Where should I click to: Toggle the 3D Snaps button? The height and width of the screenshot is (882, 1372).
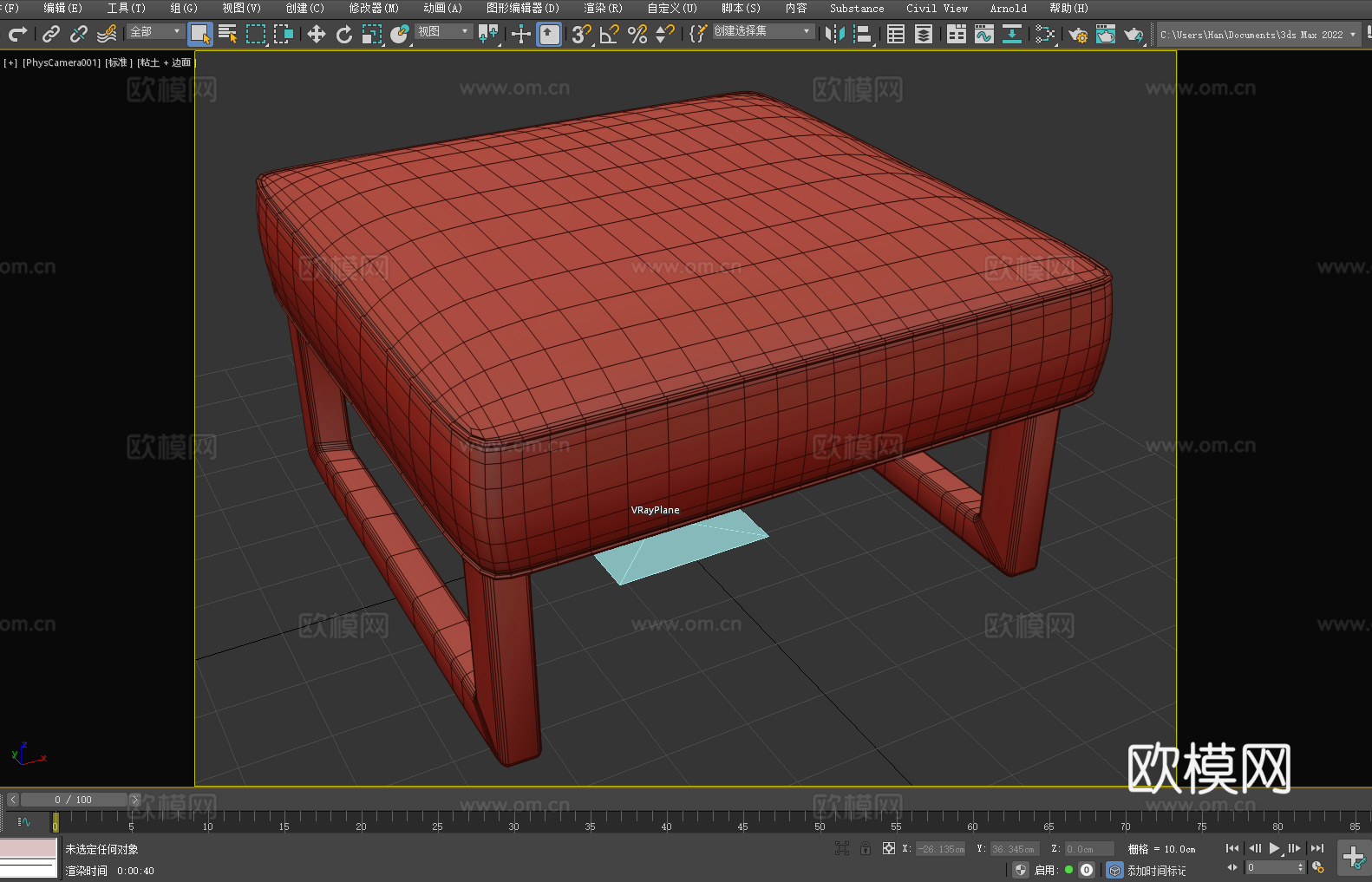tap(582, 34)
